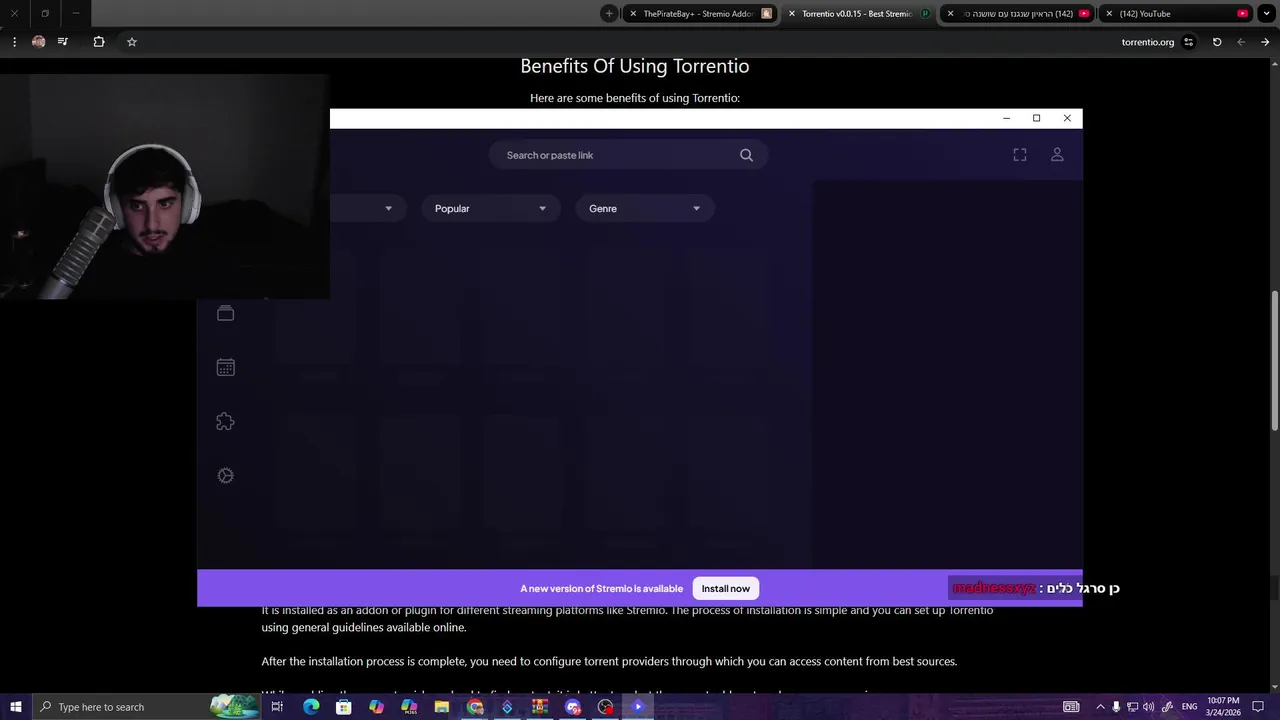Click inside Search or paste link field
This screenshot has height=720, width=1280.
628,155
